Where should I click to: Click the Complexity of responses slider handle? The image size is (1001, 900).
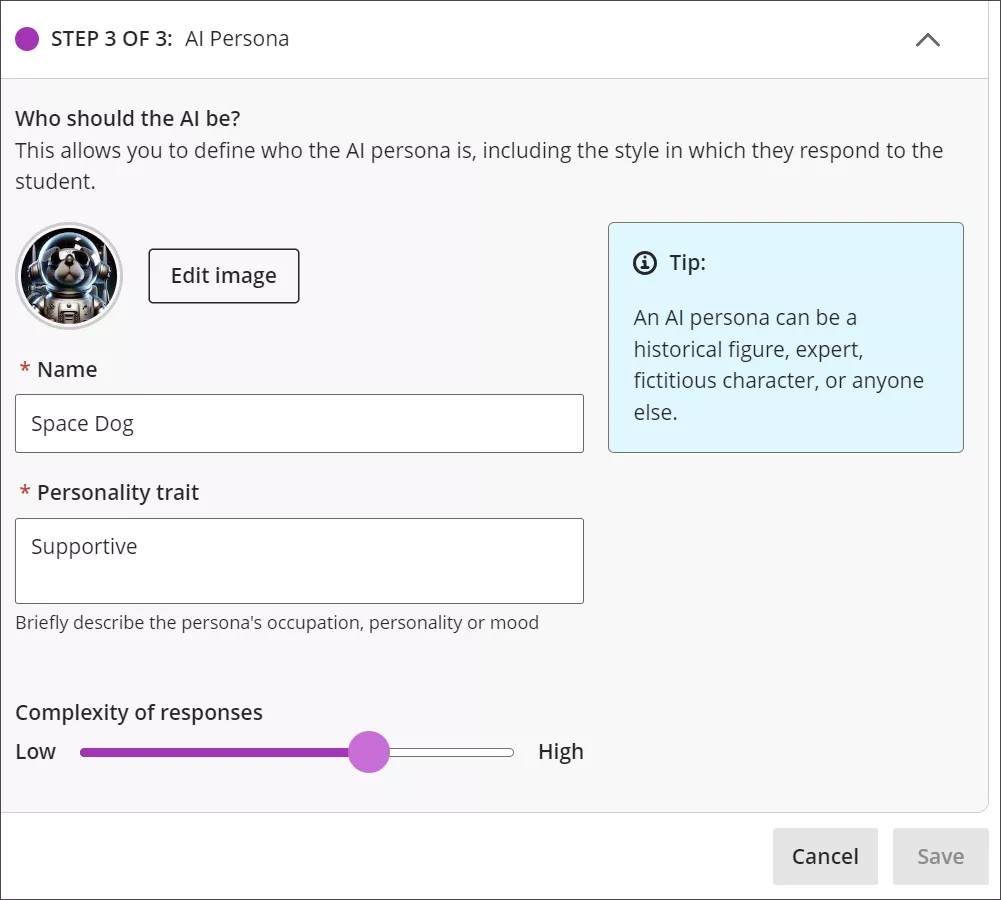[369, 751]
